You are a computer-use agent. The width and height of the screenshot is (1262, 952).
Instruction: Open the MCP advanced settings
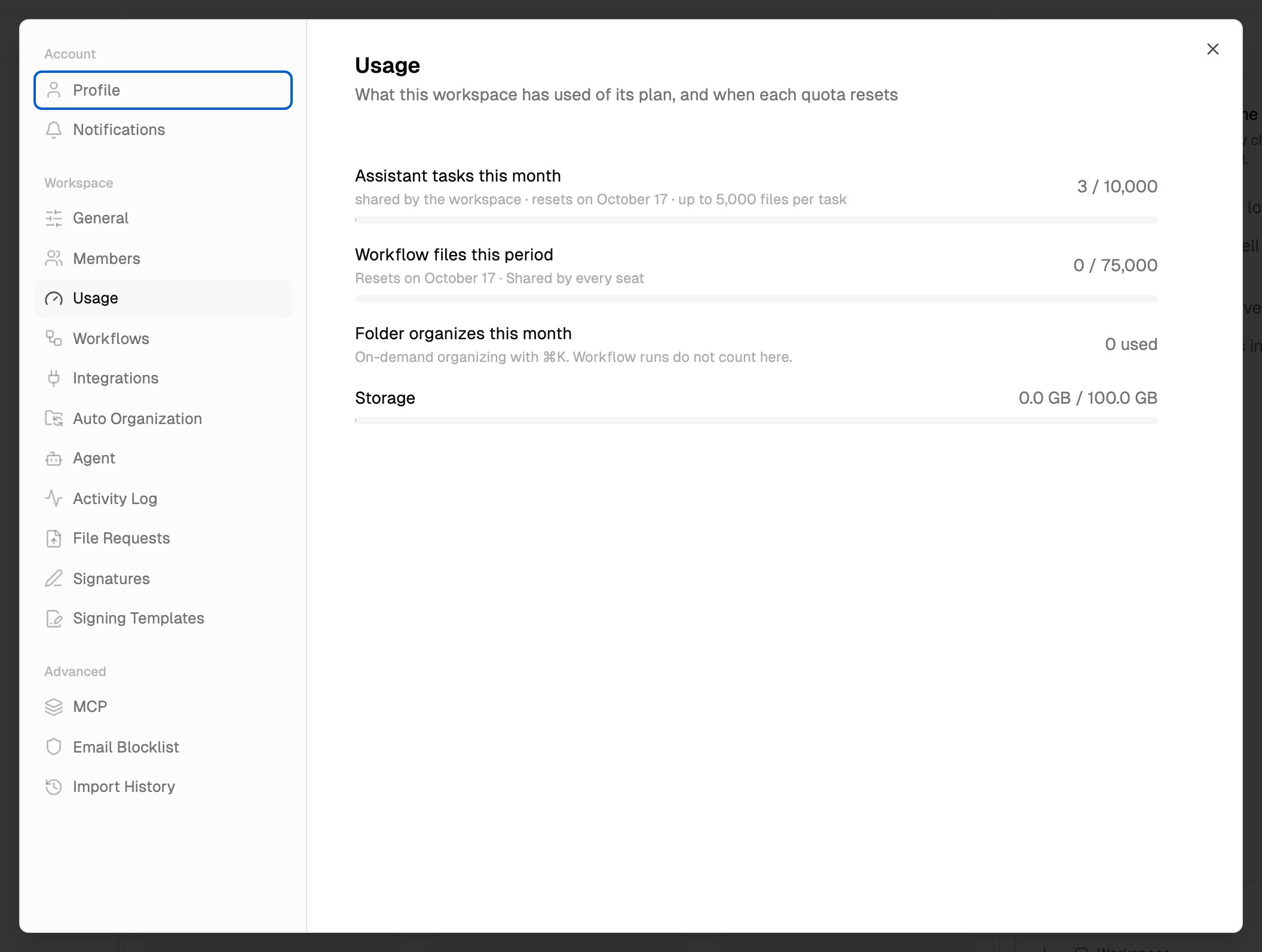pos(163,707)
